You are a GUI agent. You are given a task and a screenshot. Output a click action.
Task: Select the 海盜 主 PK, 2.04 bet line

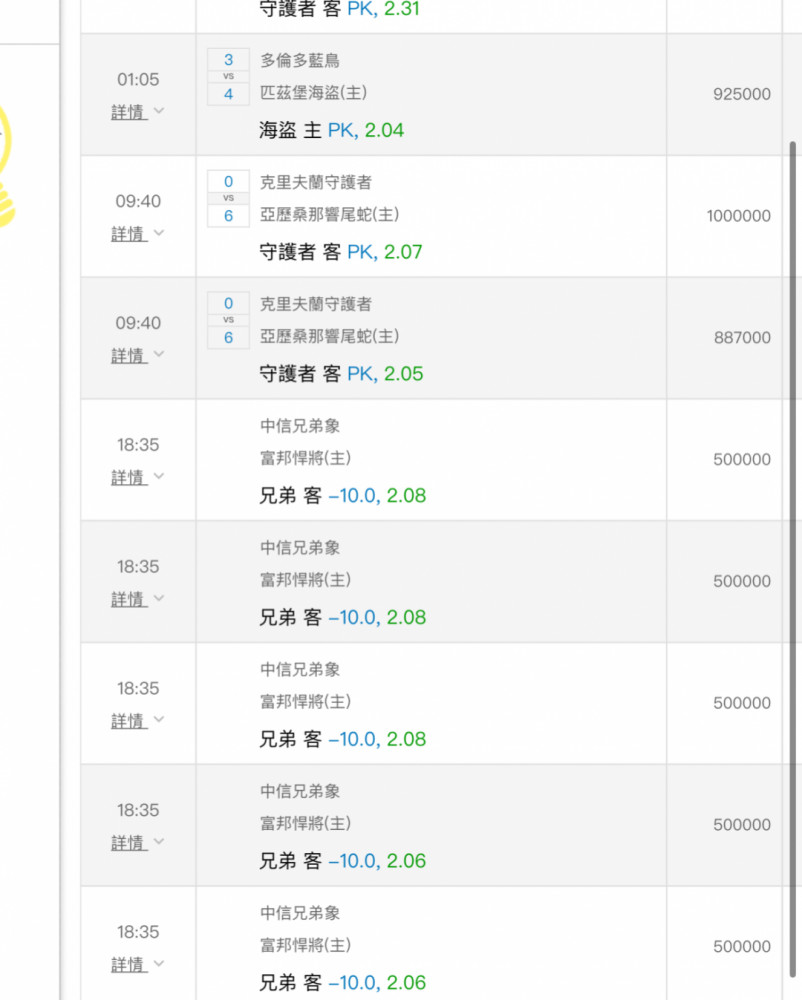click(x=331, y=130)
